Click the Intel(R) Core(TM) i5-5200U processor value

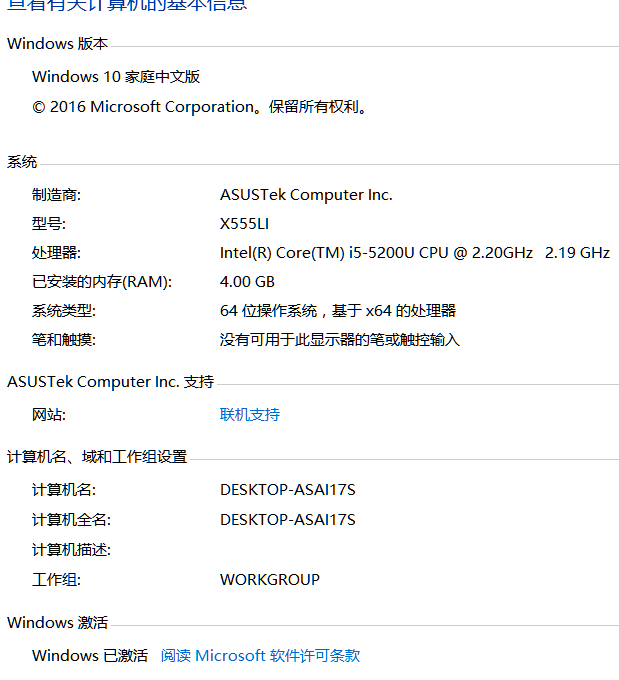pos(415,252)
